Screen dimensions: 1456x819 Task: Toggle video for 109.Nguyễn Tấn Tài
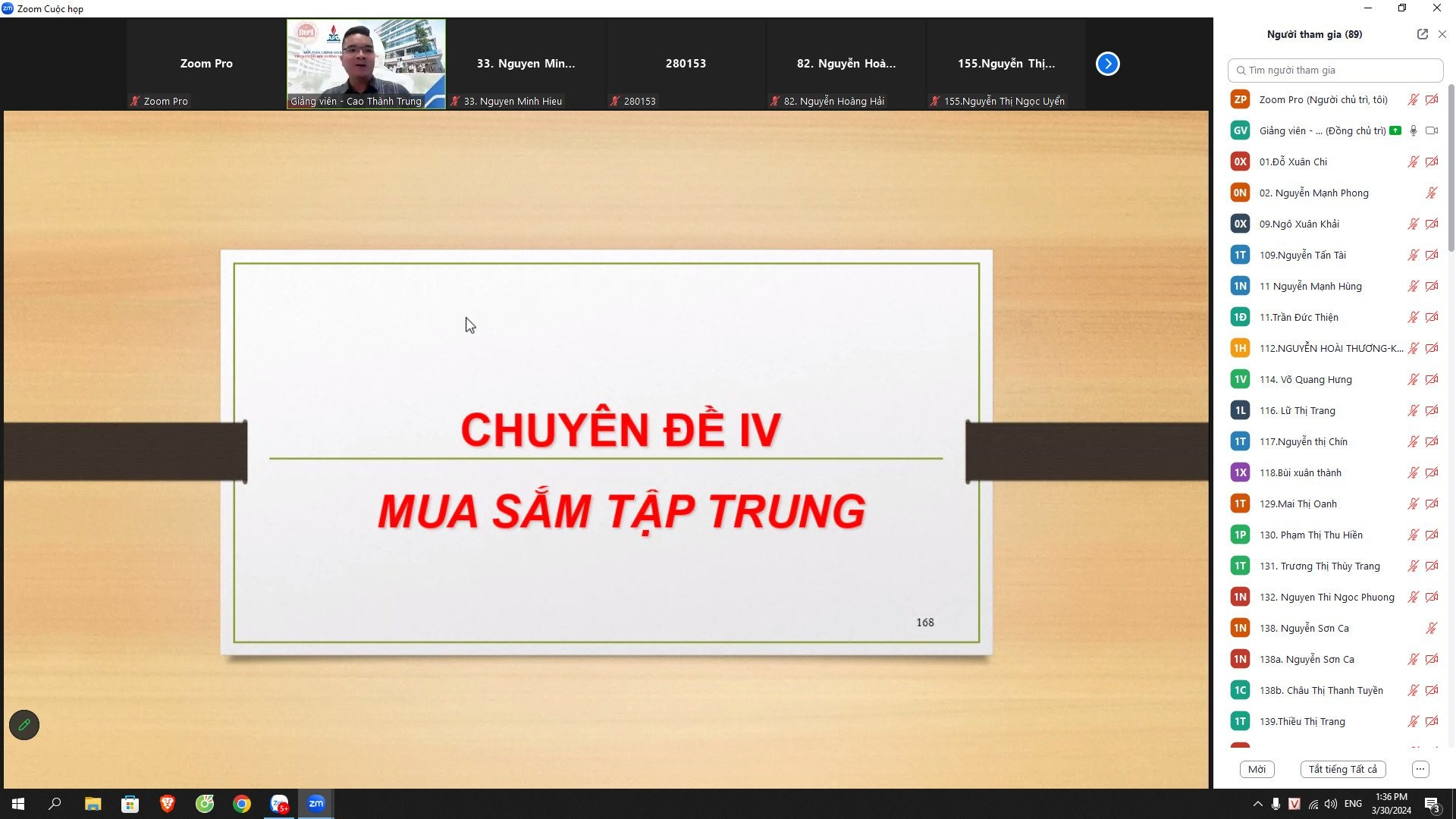(x=1432, y=255)
